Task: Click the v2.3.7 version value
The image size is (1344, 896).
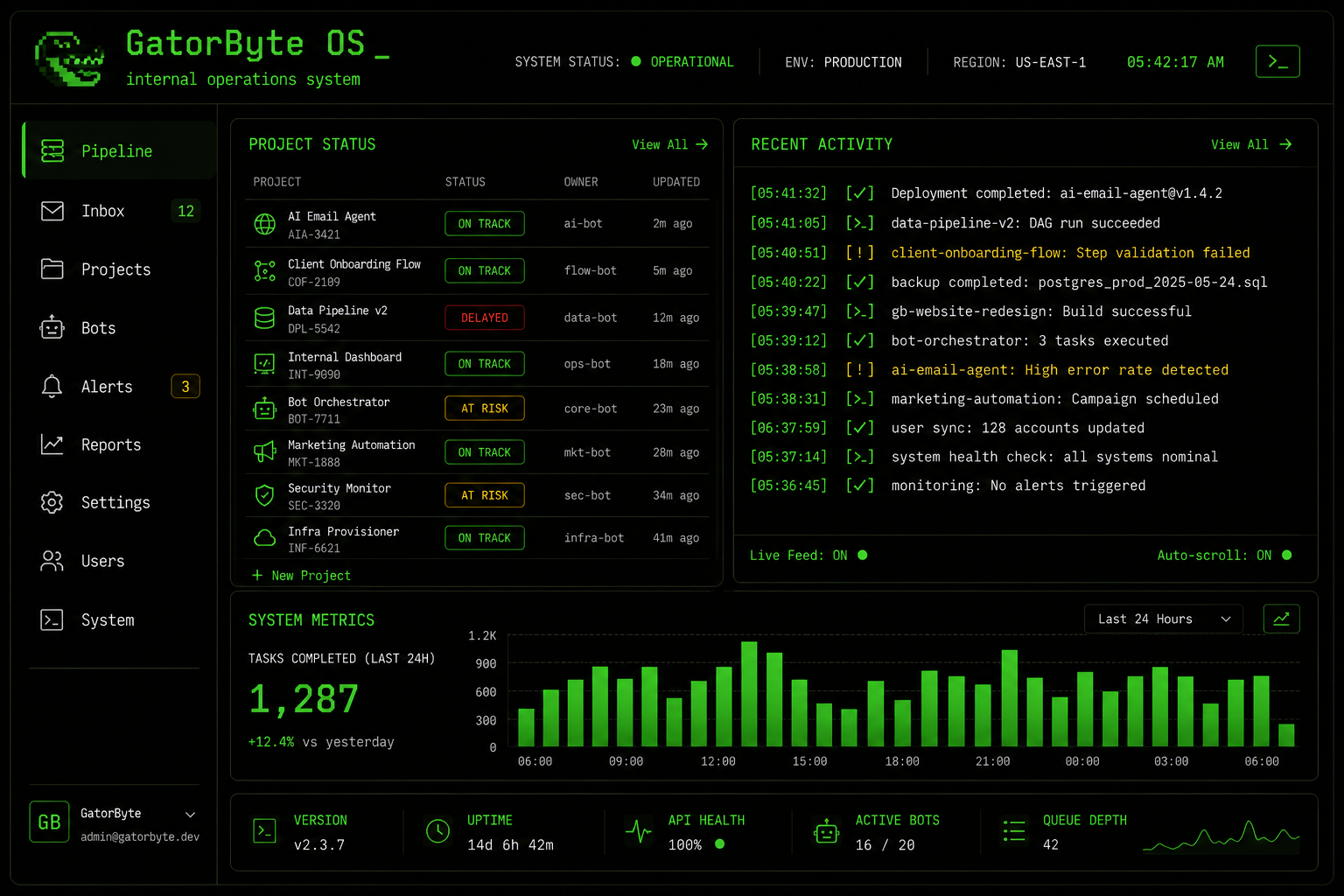Action: point(319,845)
